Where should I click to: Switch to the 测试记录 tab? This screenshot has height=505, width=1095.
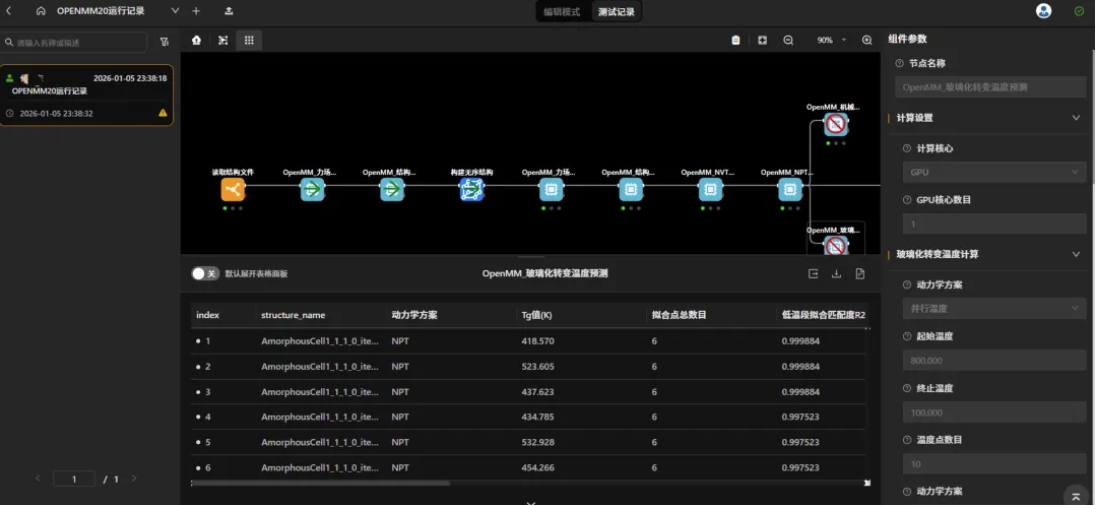point(616,12)
